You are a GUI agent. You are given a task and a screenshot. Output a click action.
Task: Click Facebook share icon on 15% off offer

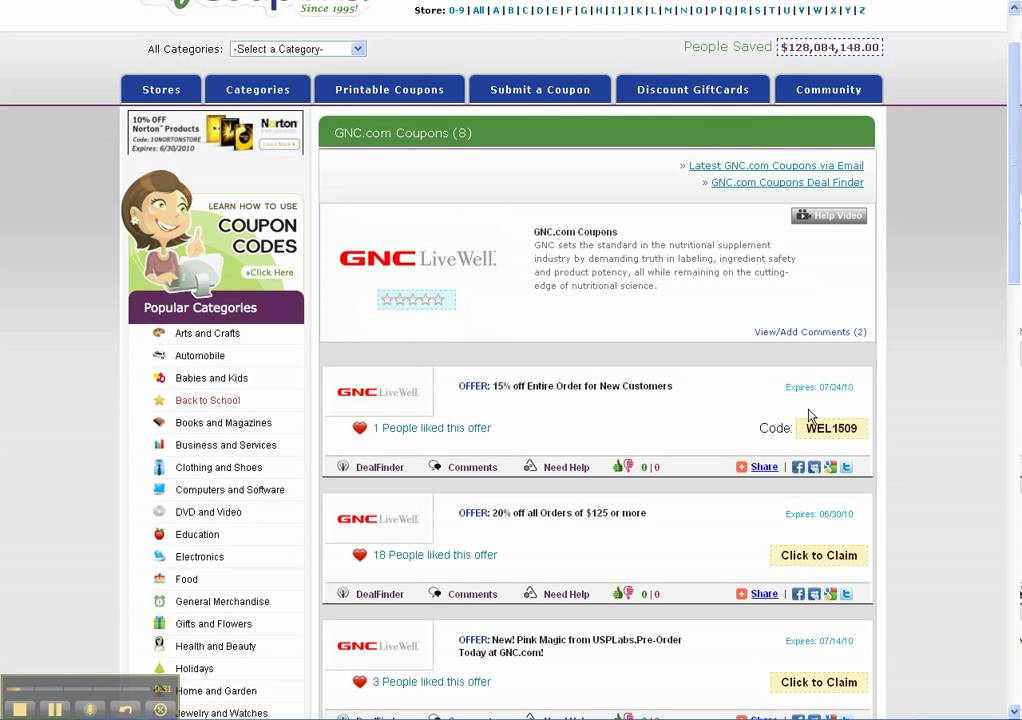tap(798, 467)
